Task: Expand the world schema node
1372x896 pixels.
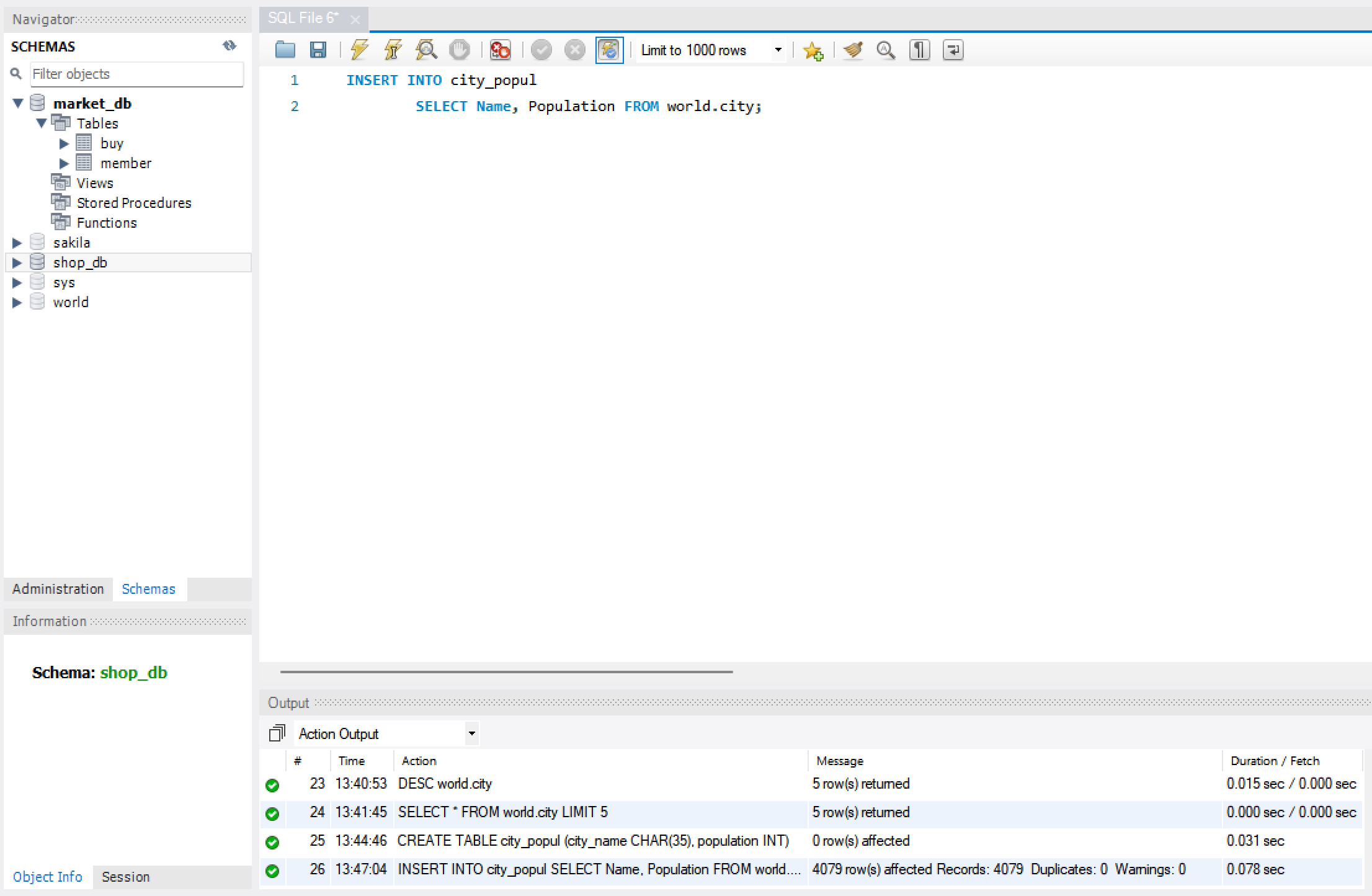Action: pyautogui.click(x=17, y=302)
